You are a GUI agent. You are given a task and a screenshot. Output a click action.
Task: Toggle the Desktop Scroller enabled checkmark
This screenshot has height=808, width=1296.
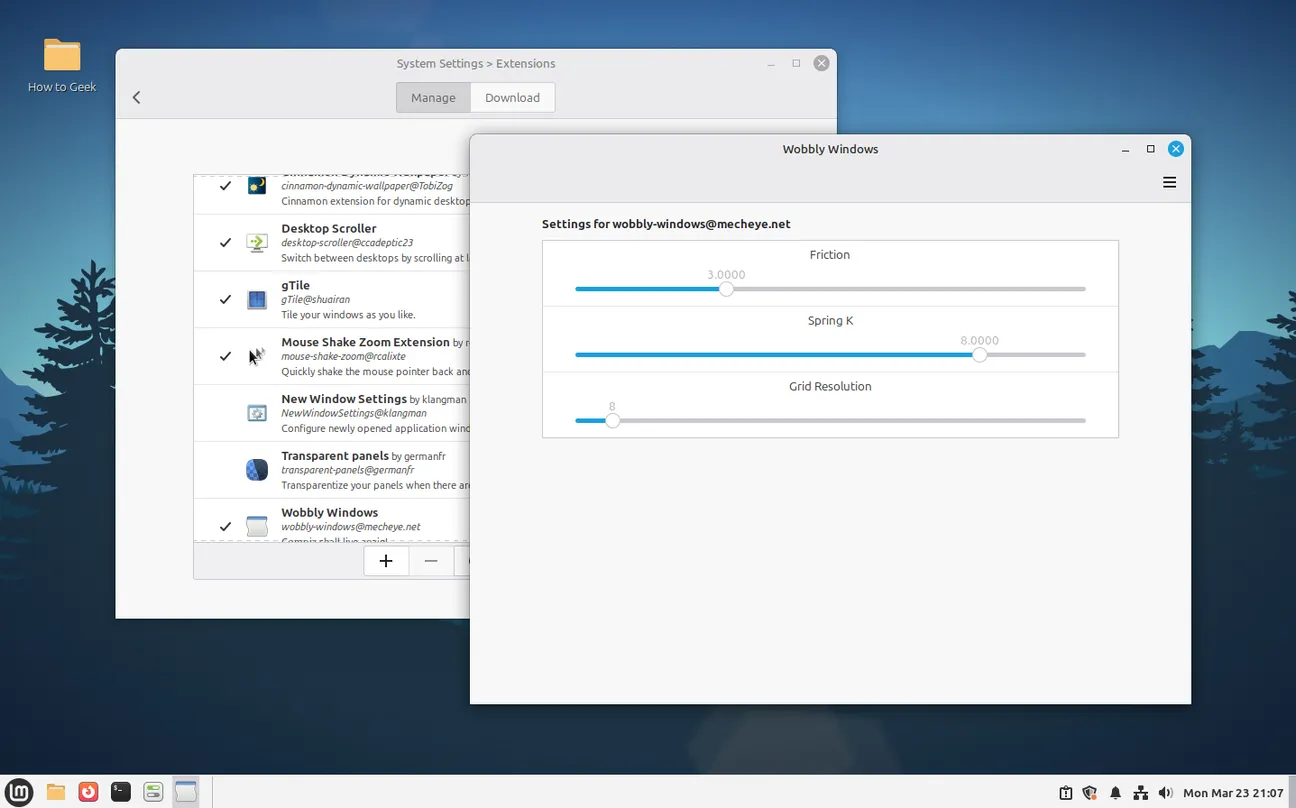click(225, 243)
